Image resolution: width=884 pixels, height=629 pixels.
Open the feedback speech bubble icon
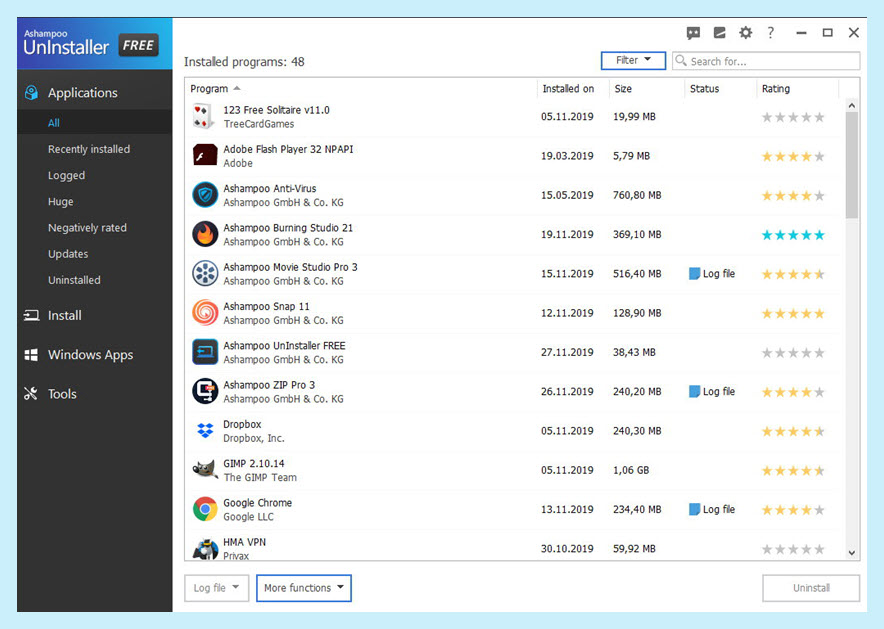click(693, 33)
